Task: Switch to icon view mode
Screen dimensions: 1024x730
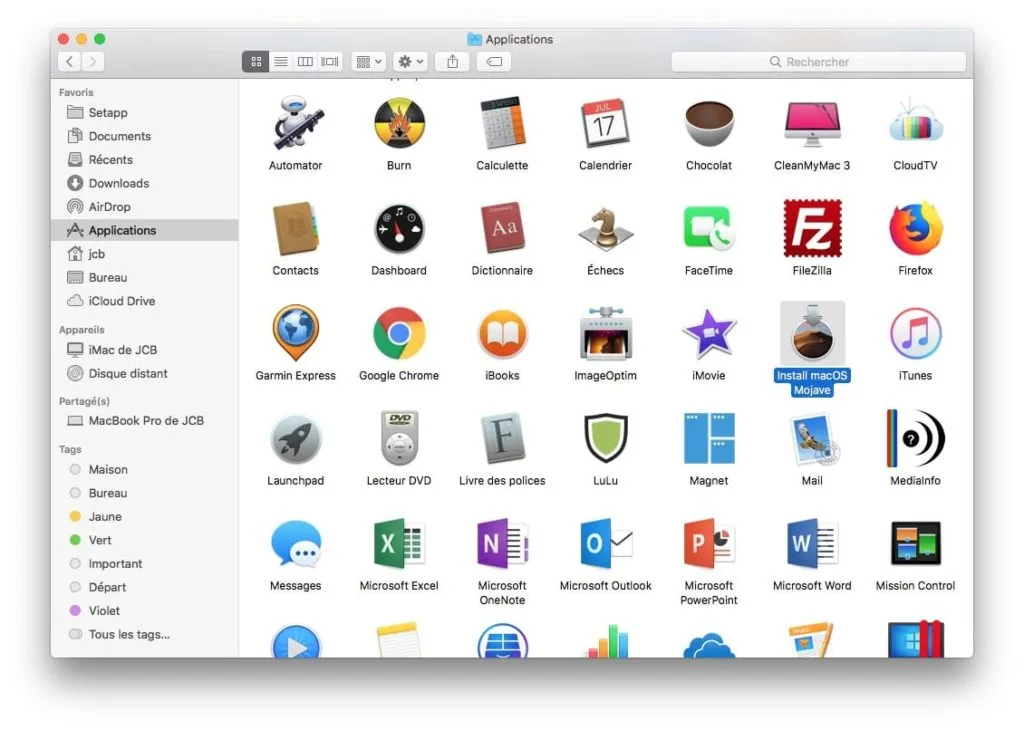Action: coord(256,62)
